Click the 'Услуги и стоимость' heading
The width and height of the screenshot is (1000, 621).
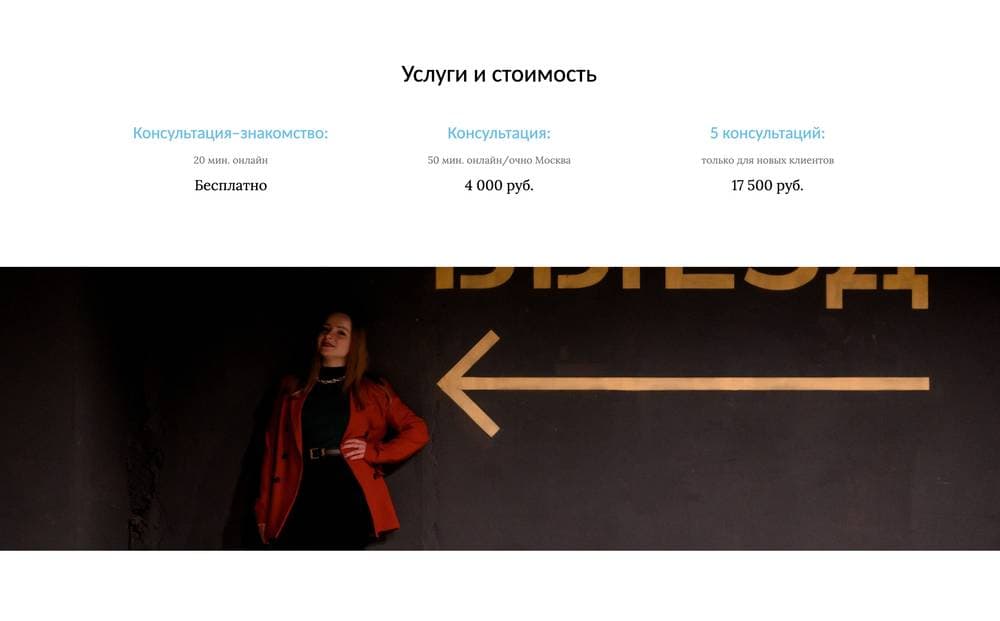(499, 75)
